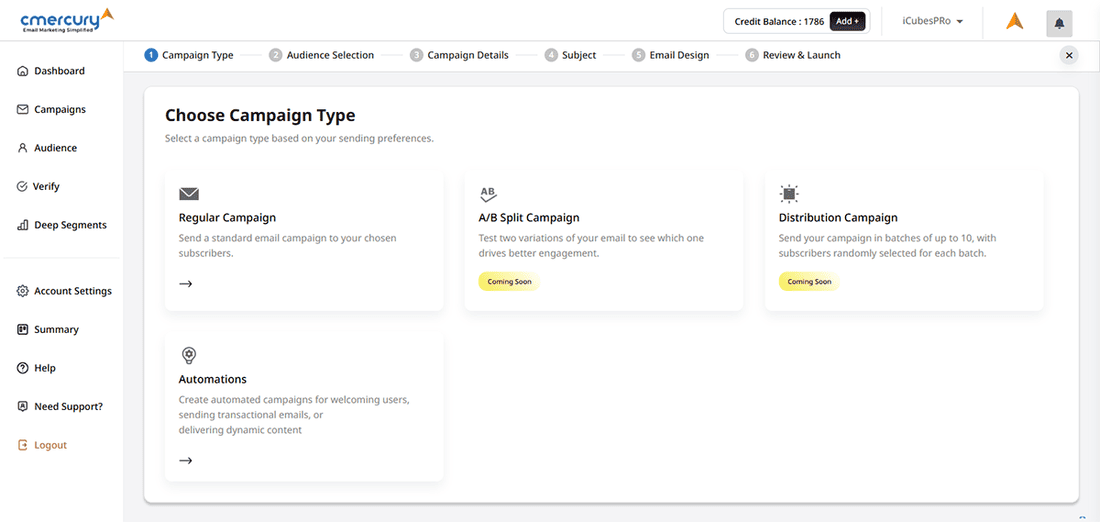Click the notification bell icon
1100x522 pixels.
1059,23
